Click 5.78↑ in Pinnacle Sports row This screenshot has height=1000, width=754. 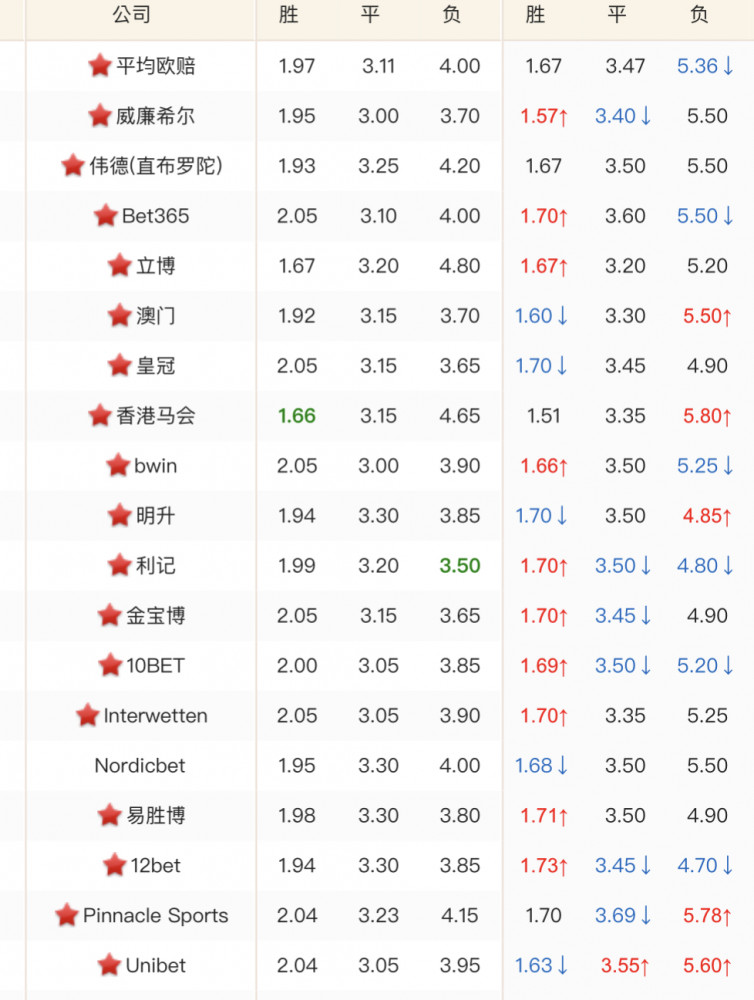pos(707,916)
